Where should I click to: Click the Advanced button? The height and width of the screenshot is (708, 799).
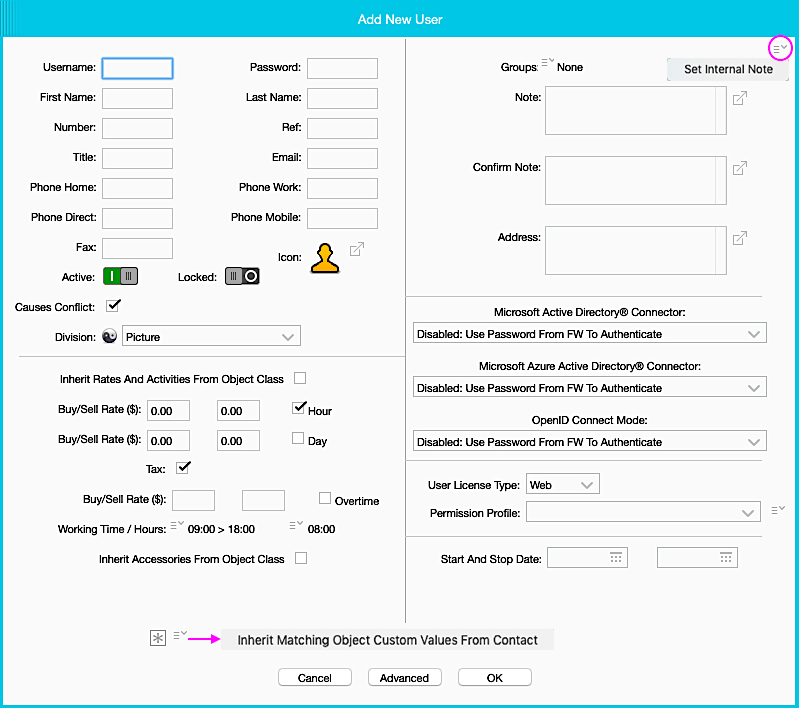coord(405,677)
